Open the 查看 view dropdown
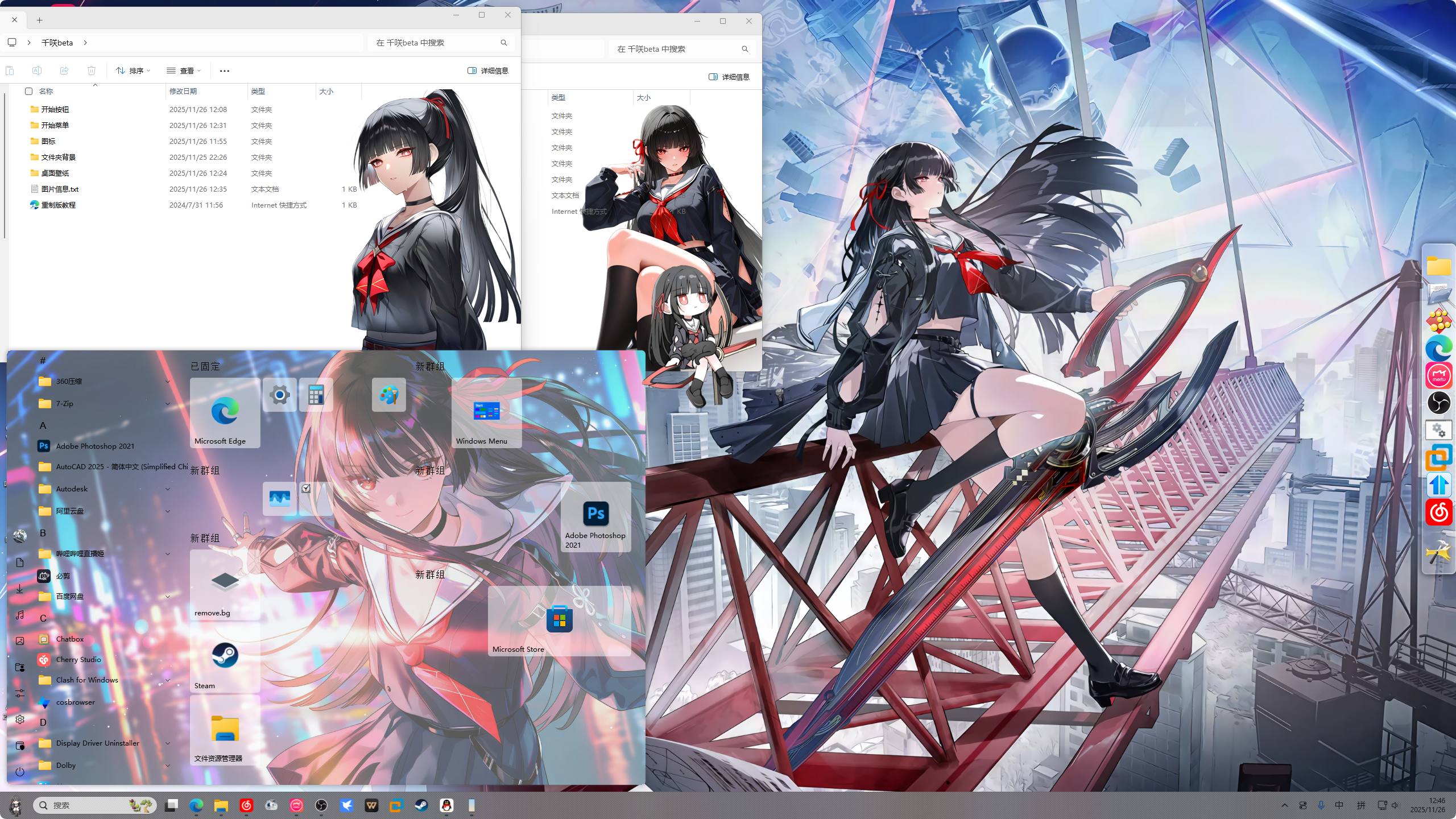This screenshot has height=819, width=1456. (x=184, y=71)
